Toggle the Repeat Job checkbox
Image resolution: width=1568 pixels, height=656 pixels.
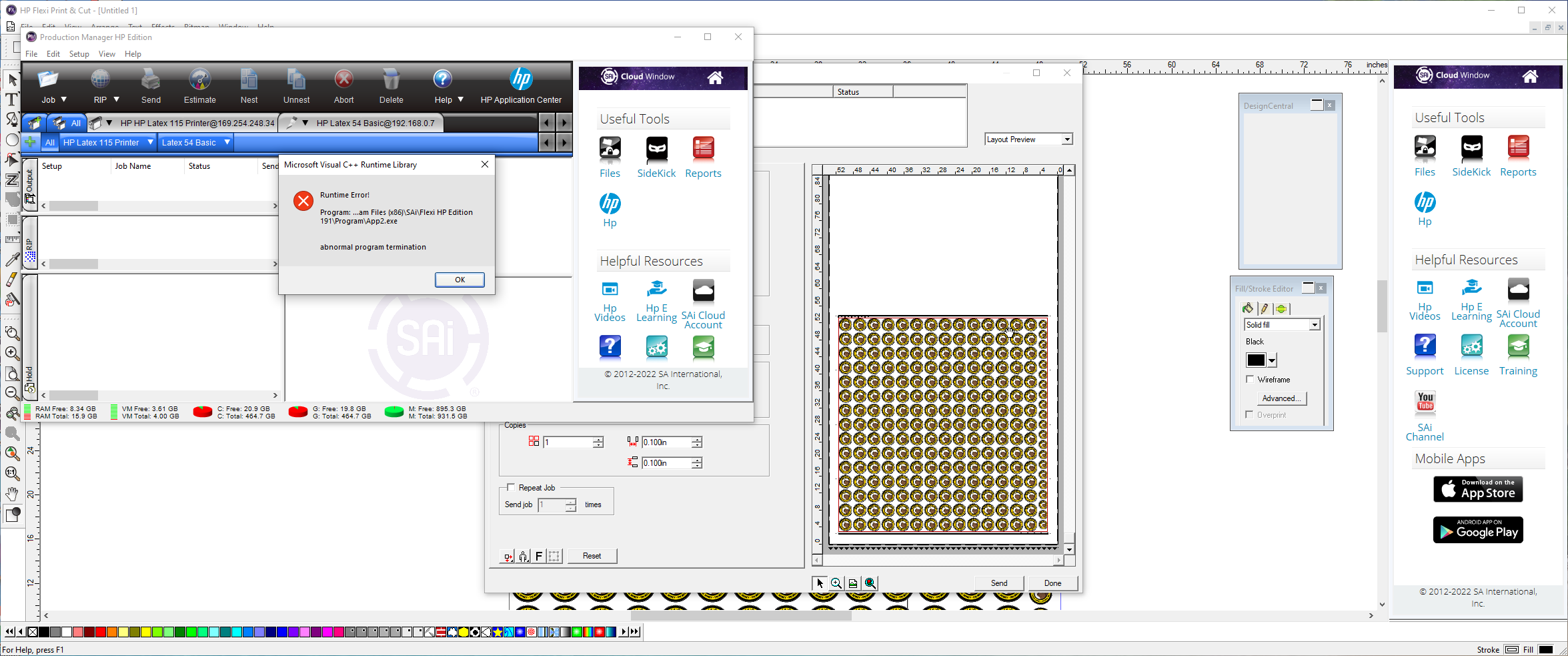(511, 487)
